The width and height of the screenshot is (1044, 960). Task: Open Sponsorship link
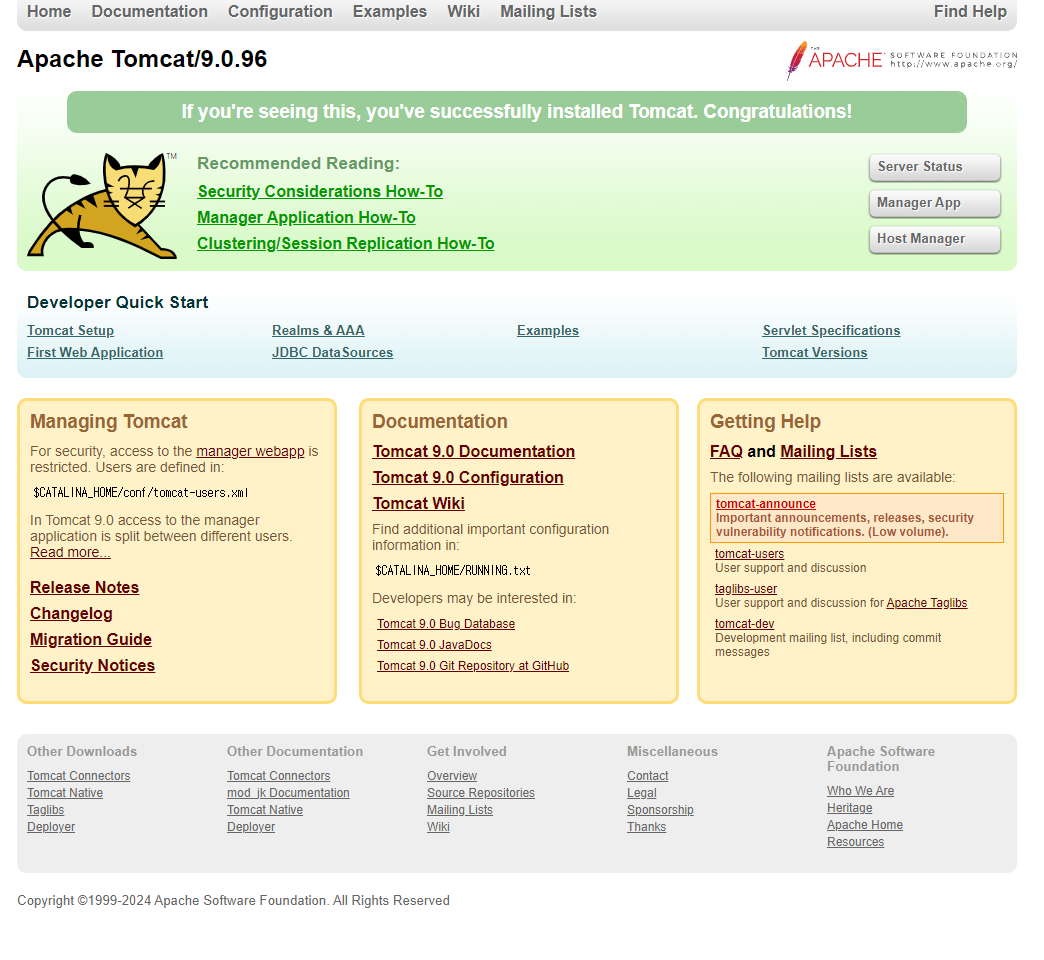660,810
